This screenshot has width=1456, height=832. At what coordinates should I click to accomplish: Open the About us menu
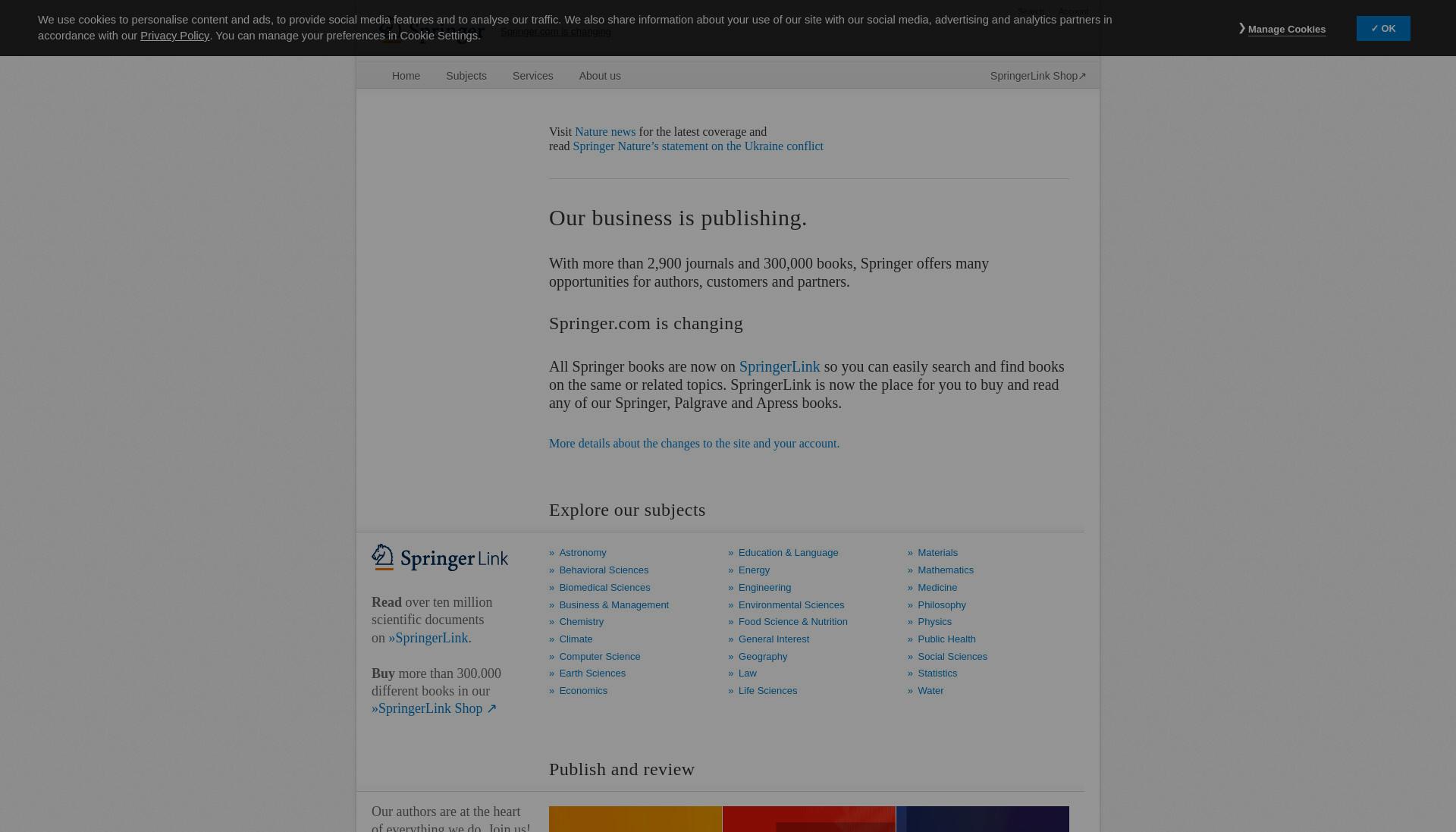point(600,76)
